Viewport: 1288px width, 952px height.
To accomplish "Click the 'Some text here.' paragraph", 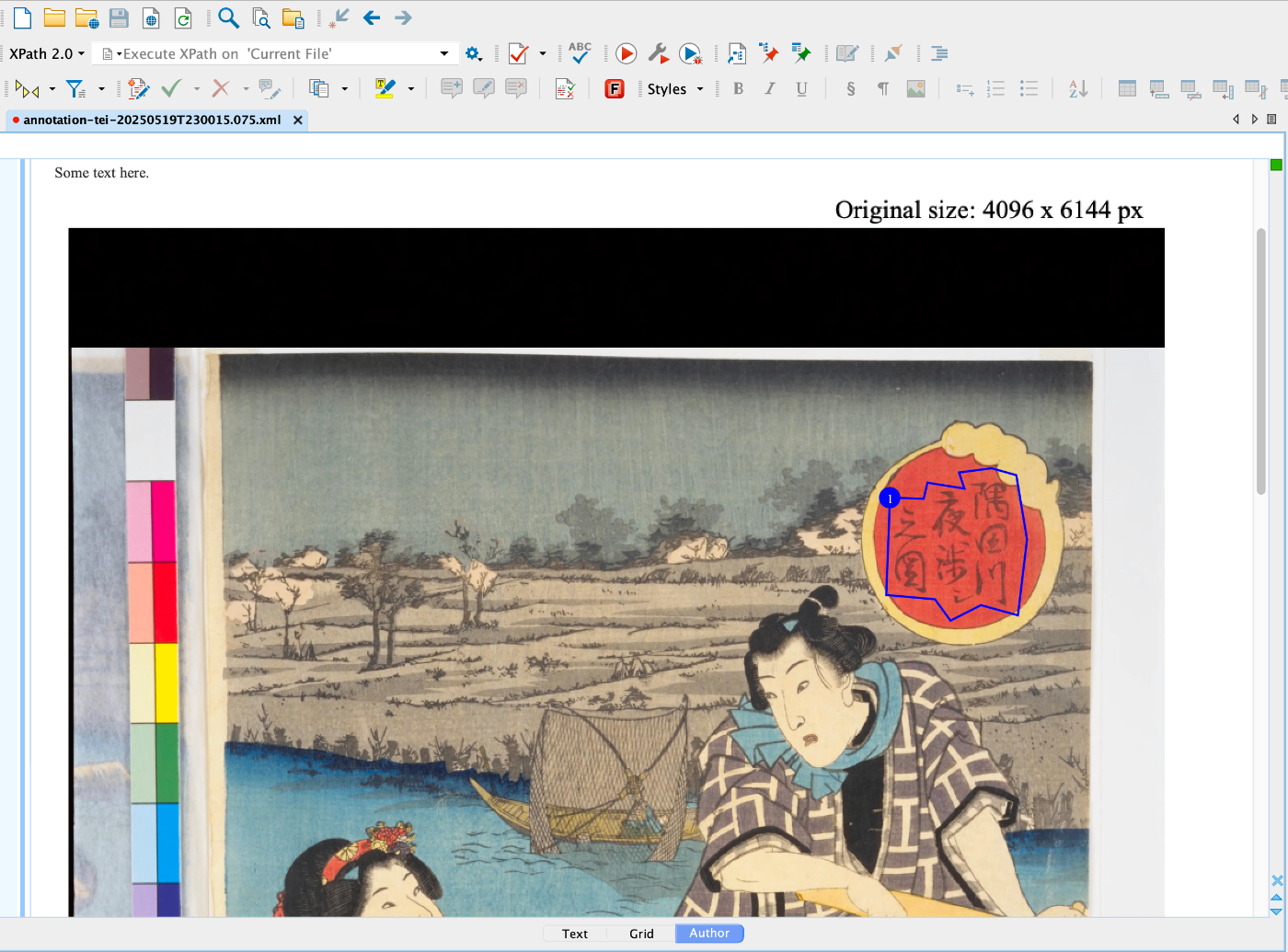I will (101, 173).
